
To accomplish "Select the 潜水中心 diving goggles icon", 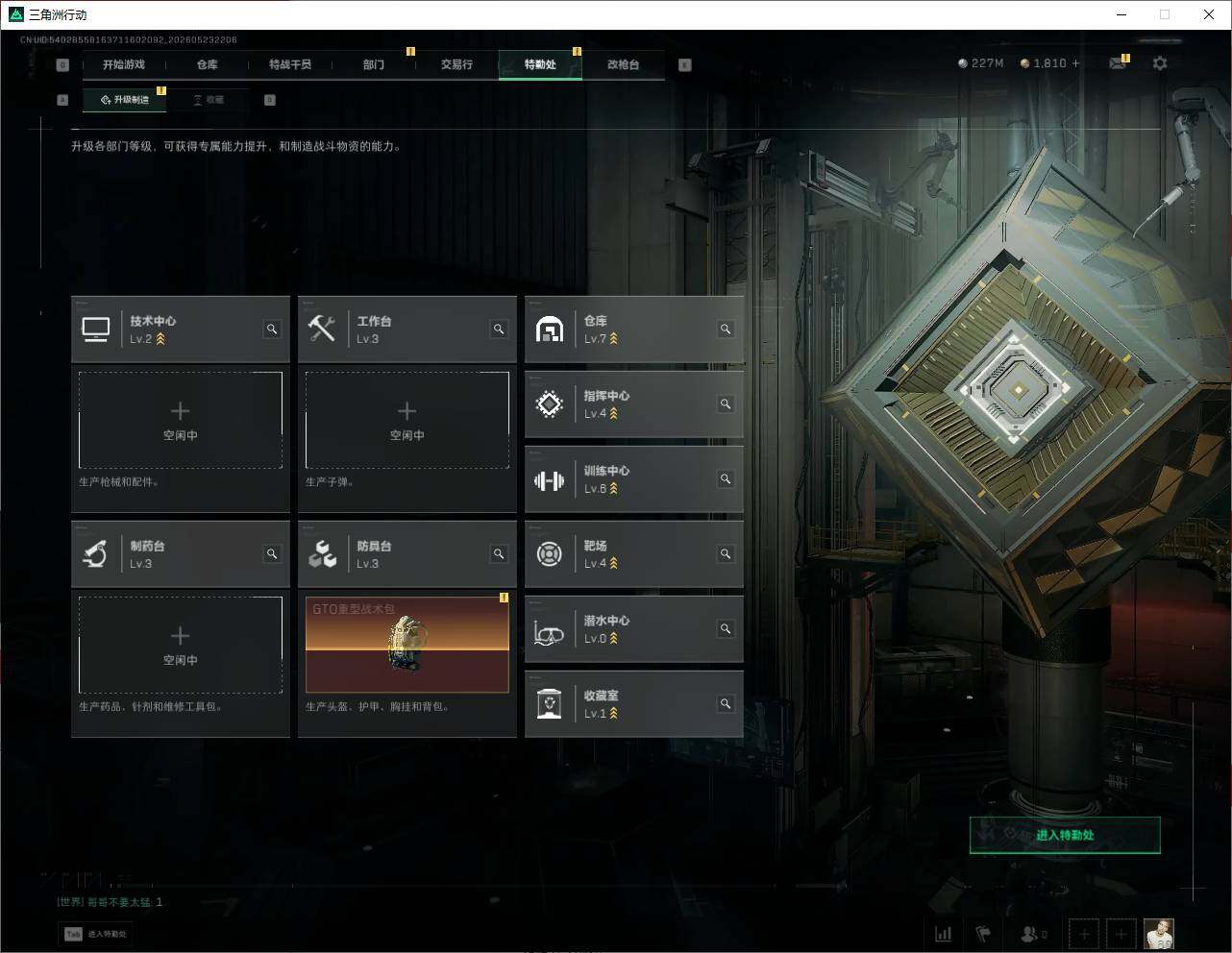I will click(x=549, y=633).
